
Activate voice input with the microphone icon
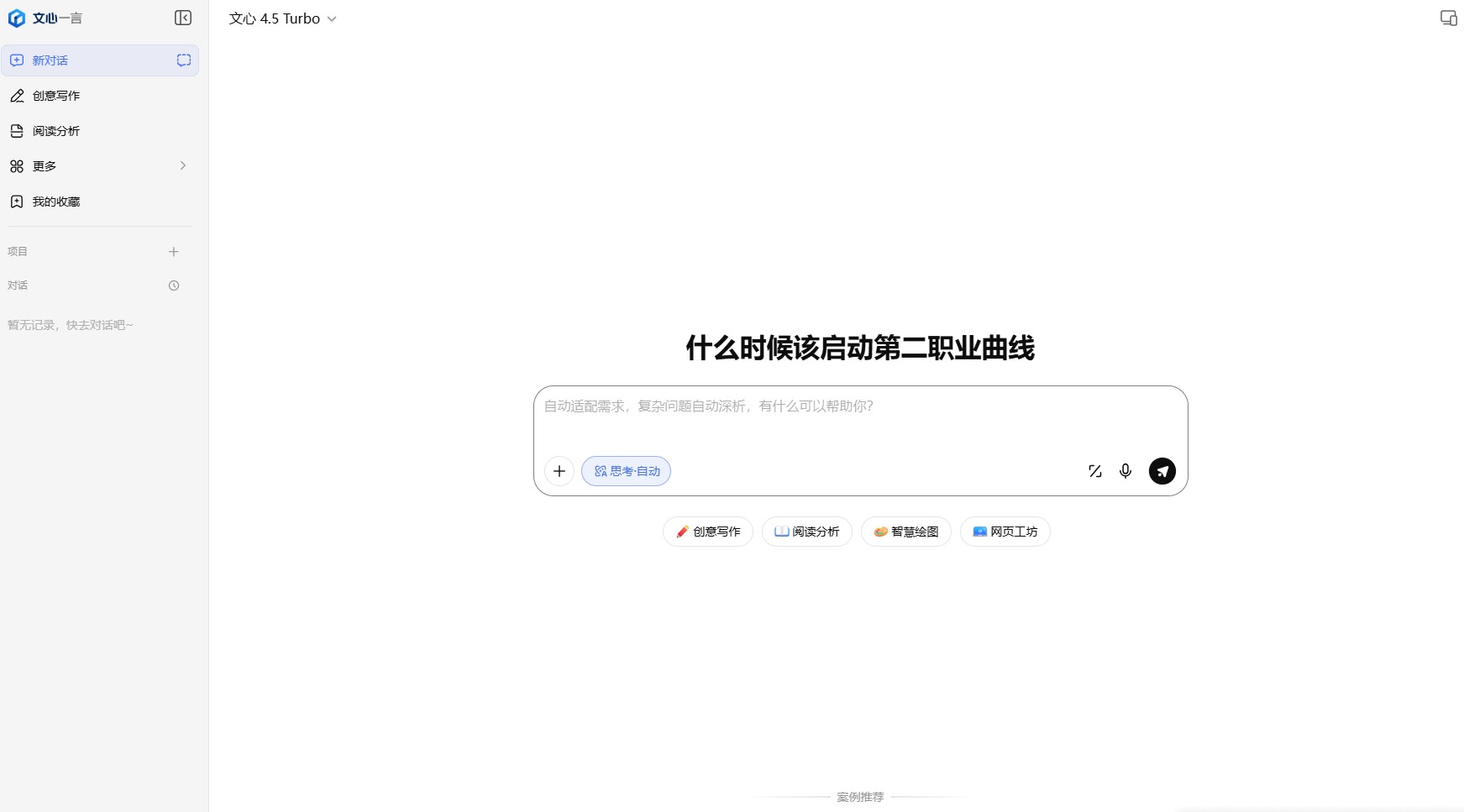(x=1126, y=471)
